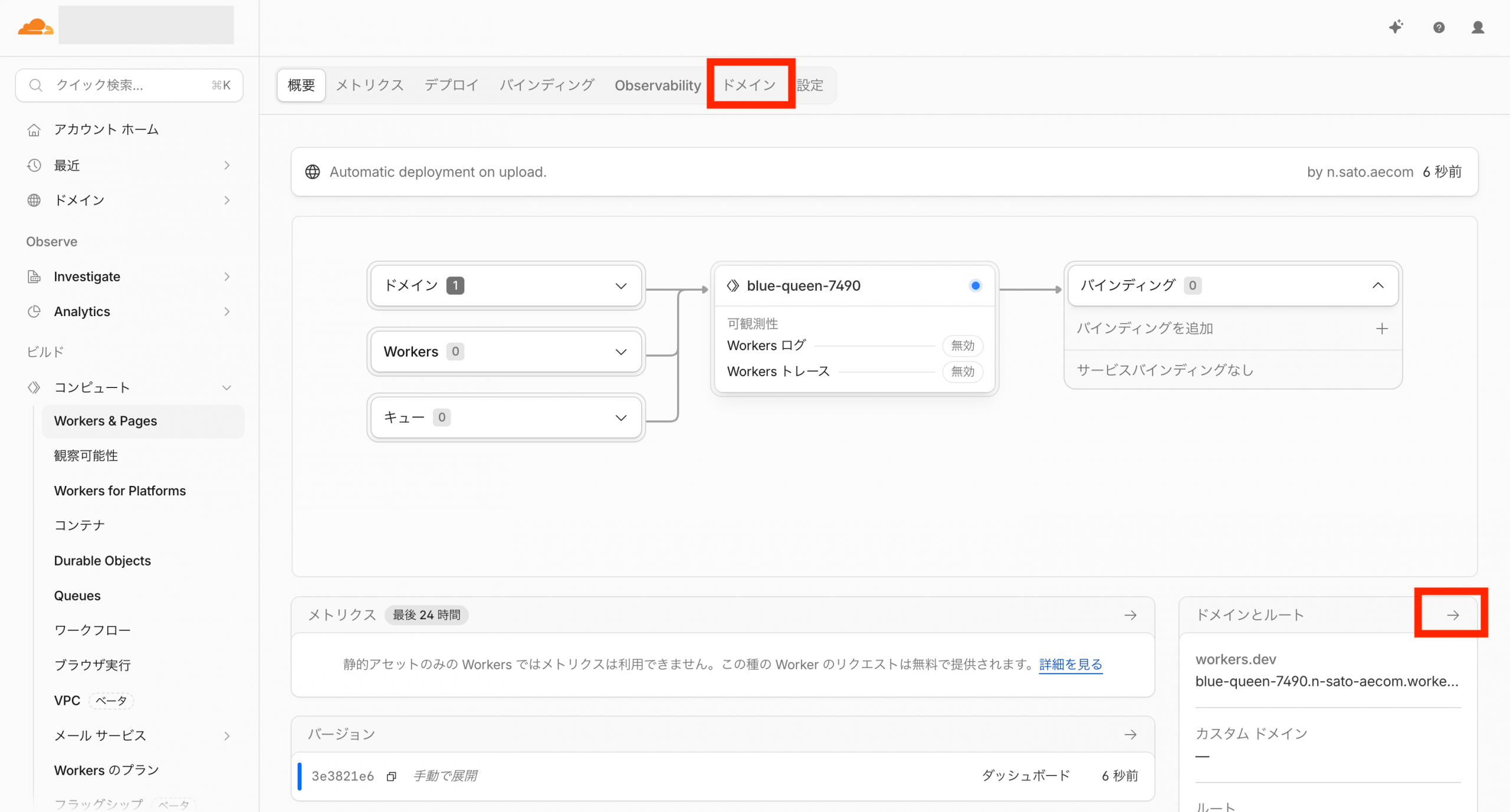Open the バインディング tab
The width and height of the screenshot is (1510, 812).
point(547,86)
